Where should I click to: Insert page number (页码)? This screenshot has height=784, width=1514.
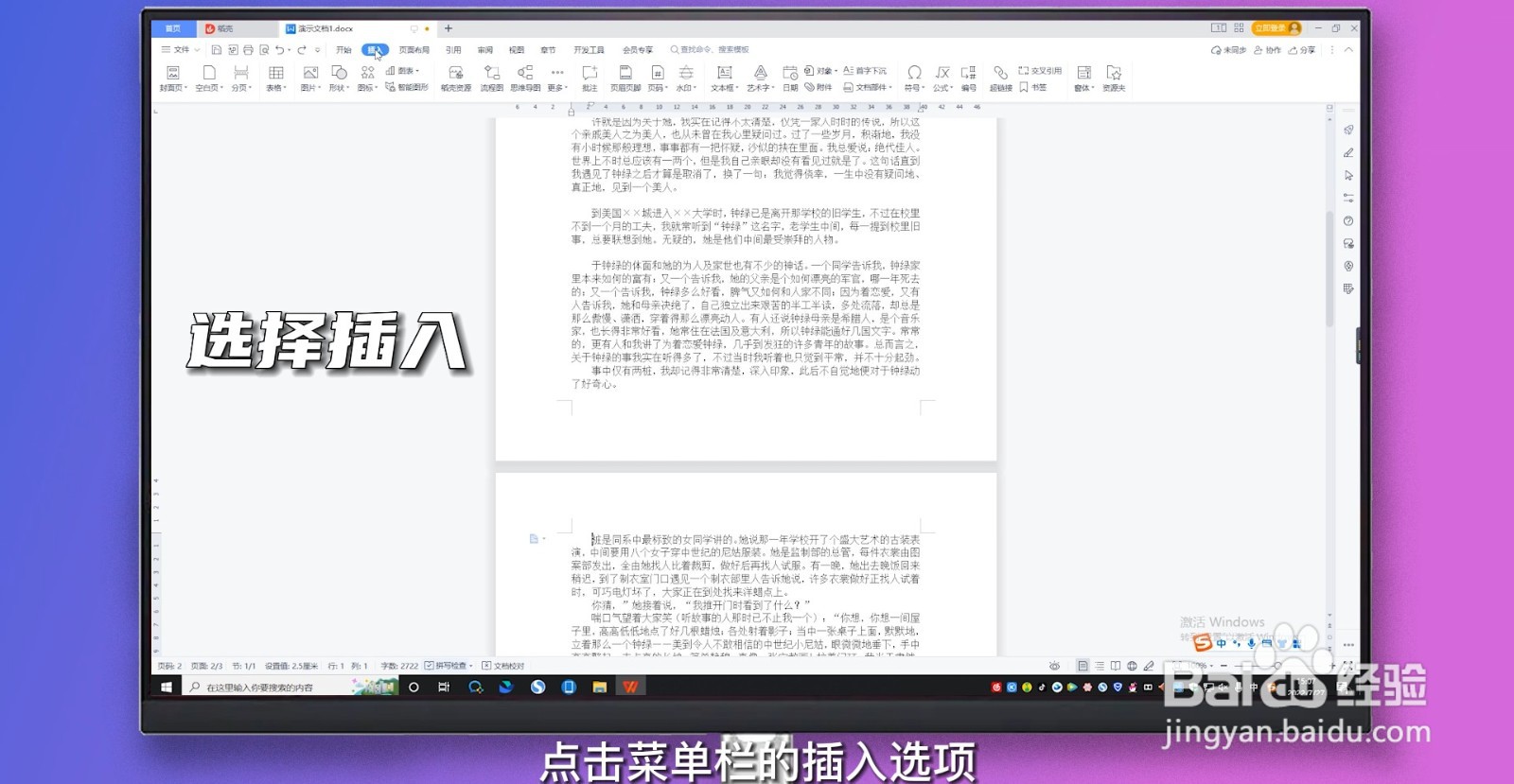click(657, 78)
